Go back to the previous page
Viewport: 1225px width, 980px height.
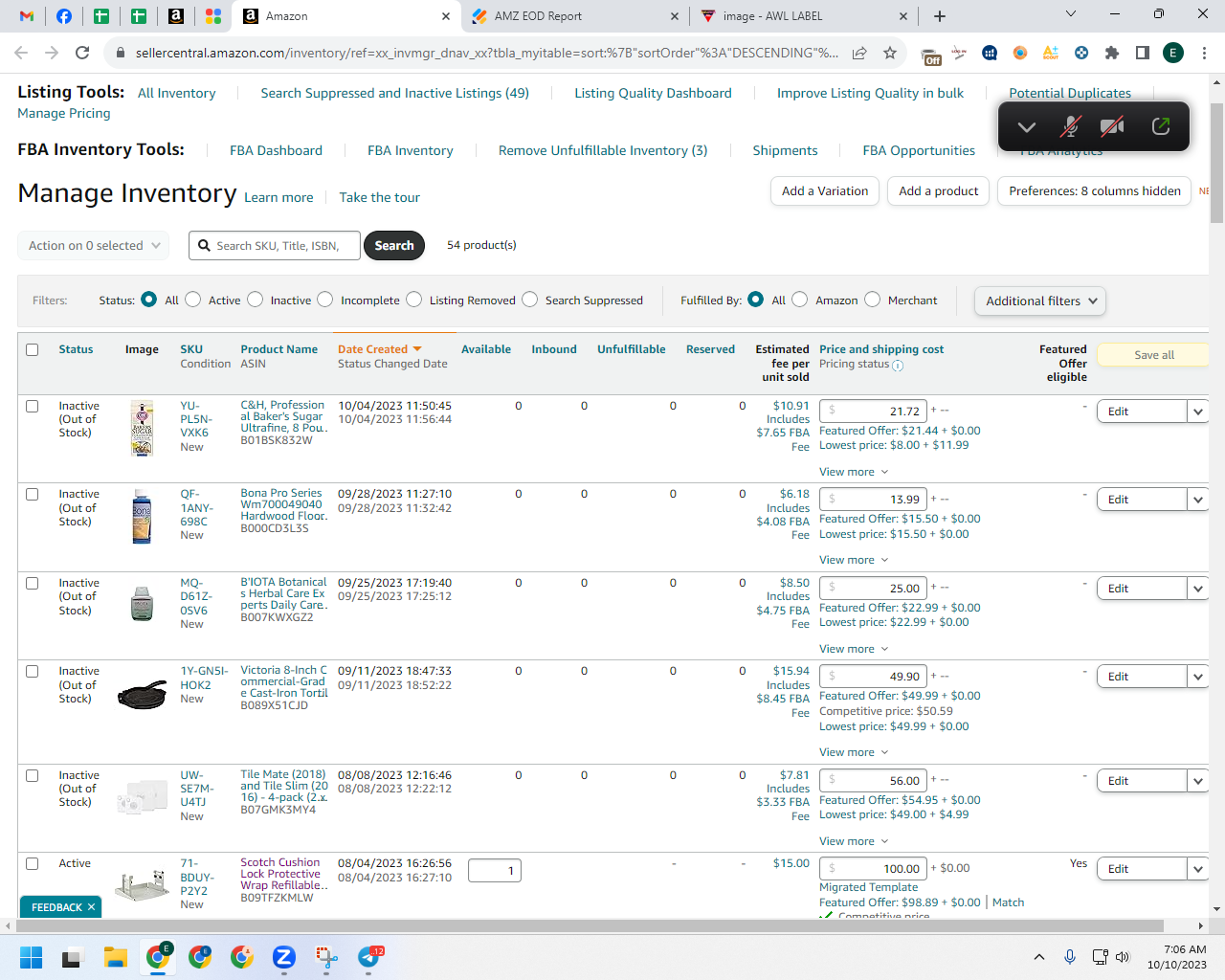pyautogui.click(x=21, y=53)
